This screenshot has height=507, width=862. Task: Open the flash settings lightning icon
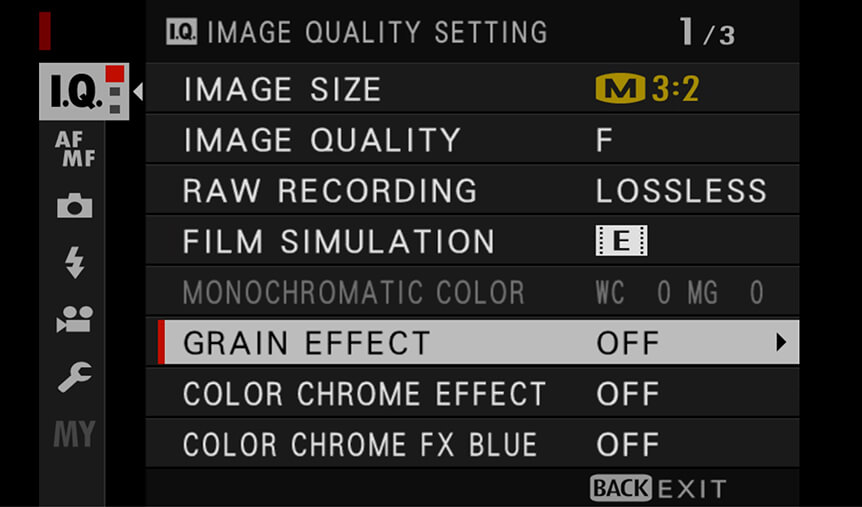pyautogui.click(x=74, y=262)
